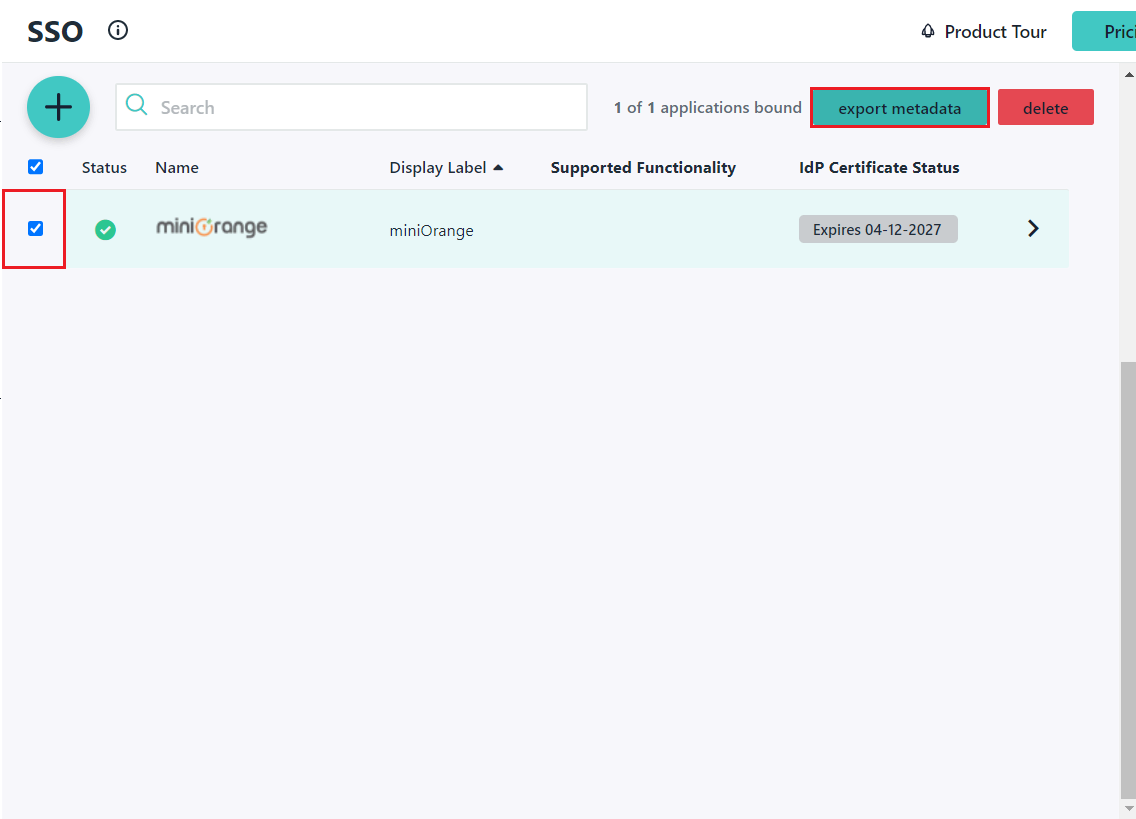The height and width of the screenshot is (819, 1136).
Task: Click the round plus add application button
Action: coord(59,107)
